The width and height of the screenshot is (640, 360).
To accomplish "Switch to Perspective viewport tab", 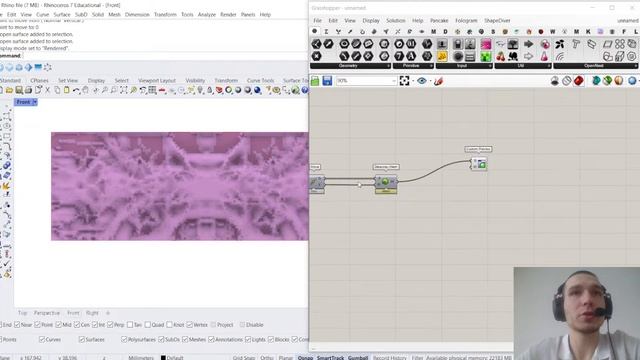I will point(47,313).
